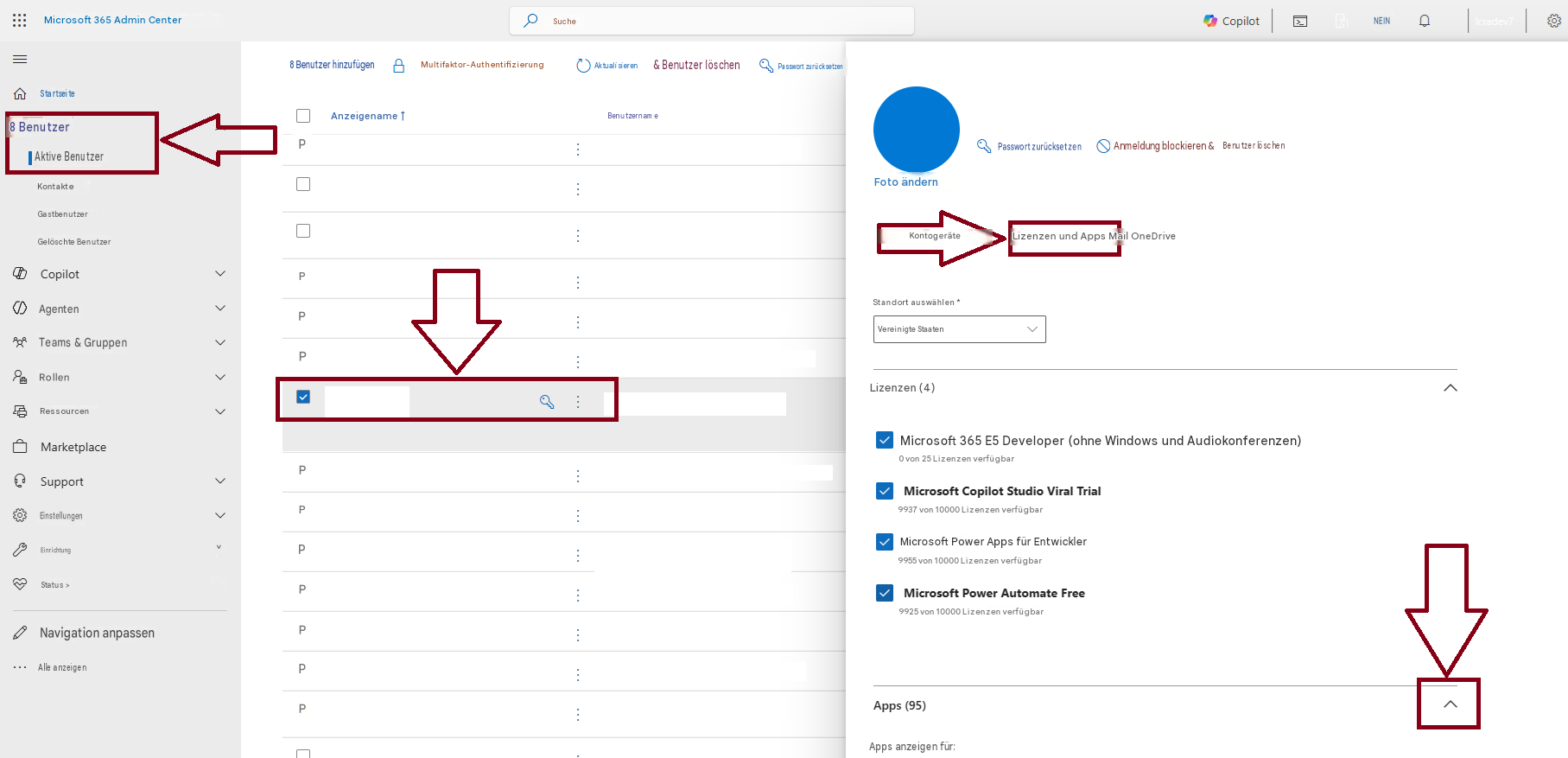The height and width of the screenshot is (758, 1568).
Task: Switch to the Lizenzen und Apps tab
Action: click(1058, 236)
